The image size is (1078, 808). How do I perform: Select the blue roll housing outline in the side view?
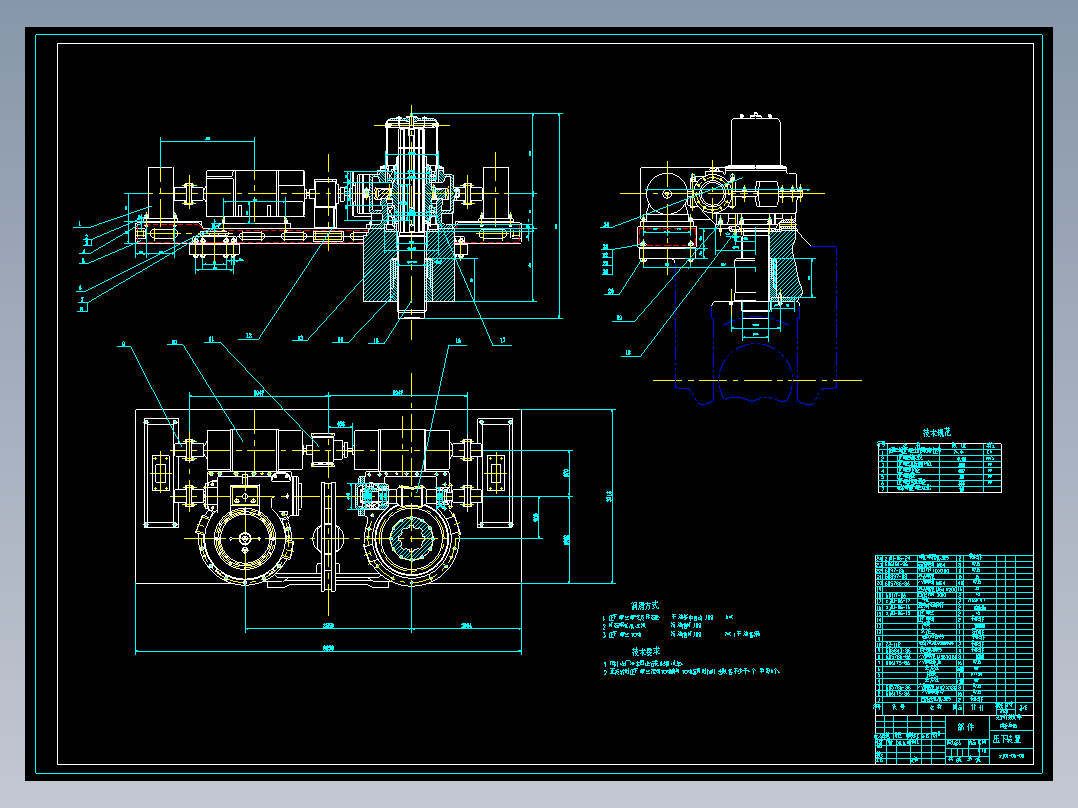(756, 323)
